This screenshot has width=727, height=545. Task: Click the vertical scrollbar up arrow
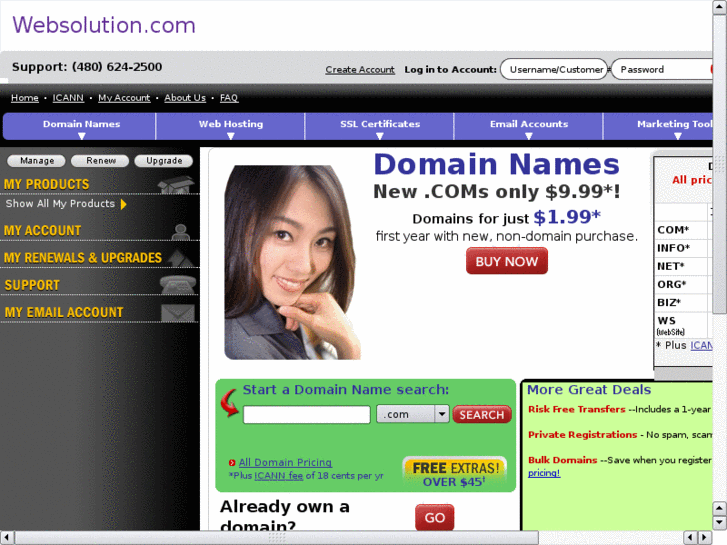point(719,8)
